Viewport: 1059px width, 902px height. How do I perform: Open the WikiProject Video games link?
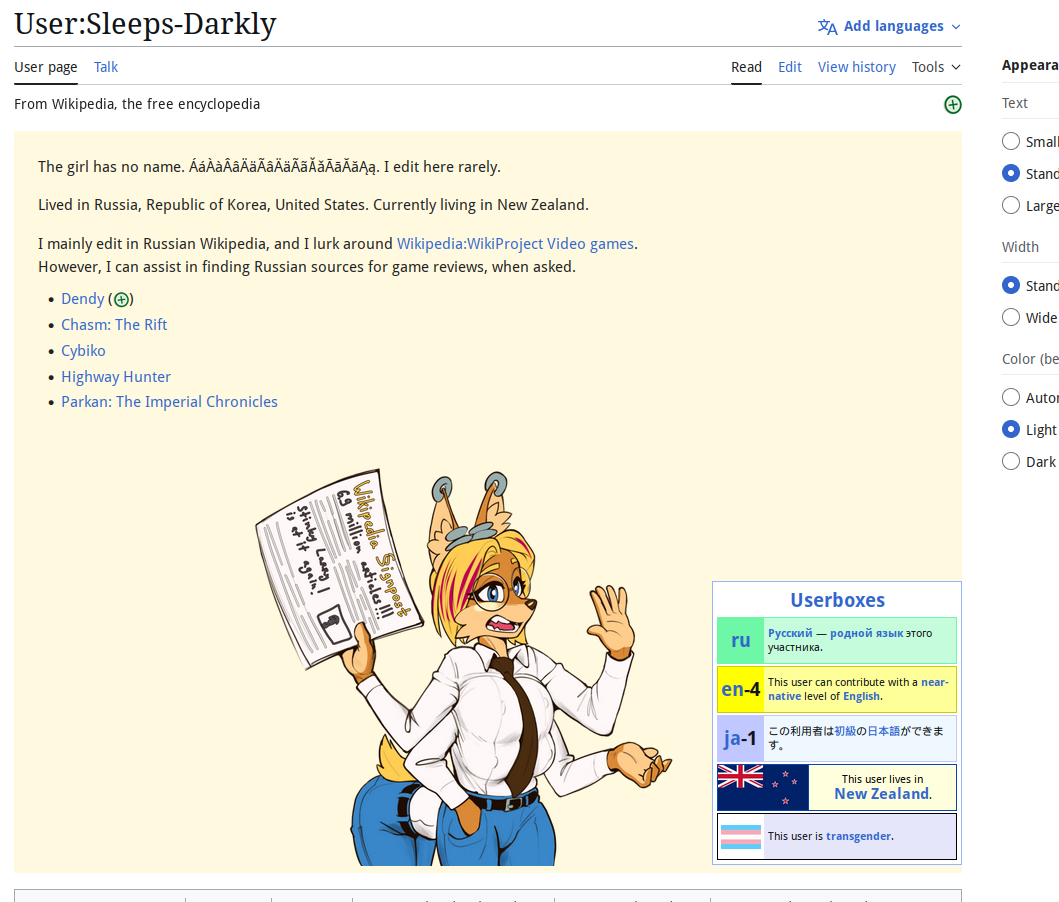click(x=515, y=243)
